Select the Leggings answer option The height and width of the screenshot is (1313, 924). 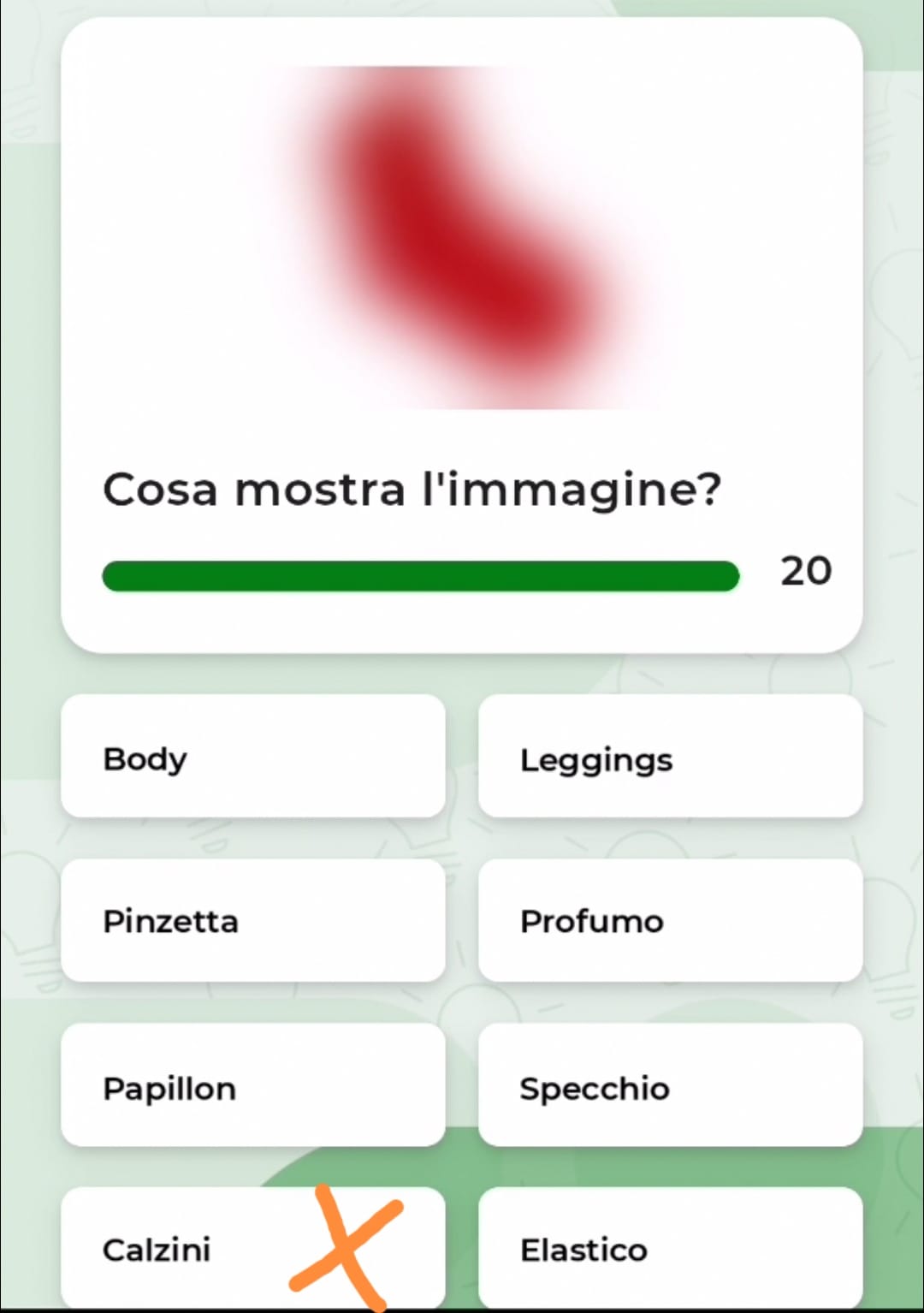pyautogui.click(x=670, y=757)
